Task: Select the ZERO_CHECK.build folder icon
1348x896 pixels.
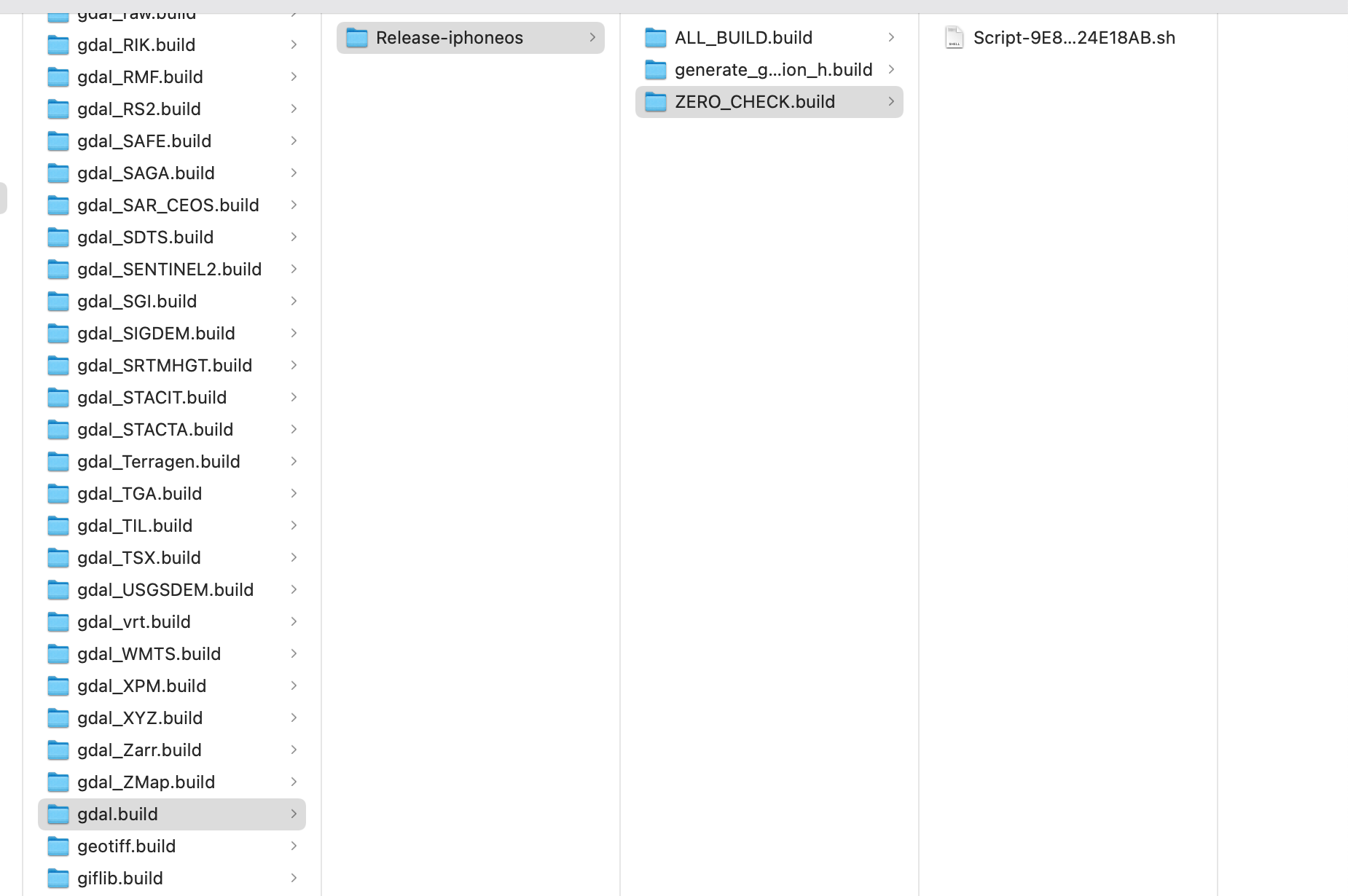Action: pos(654,102)
